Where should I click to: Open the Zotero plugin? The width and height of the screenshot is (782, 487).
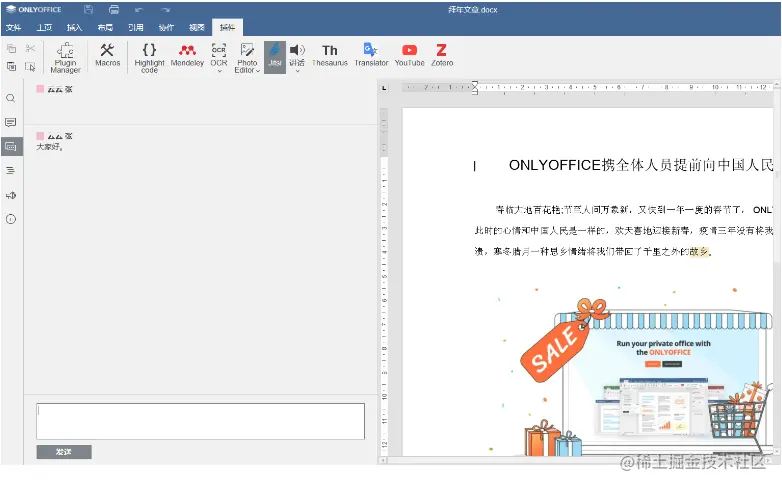pos(442,55)
